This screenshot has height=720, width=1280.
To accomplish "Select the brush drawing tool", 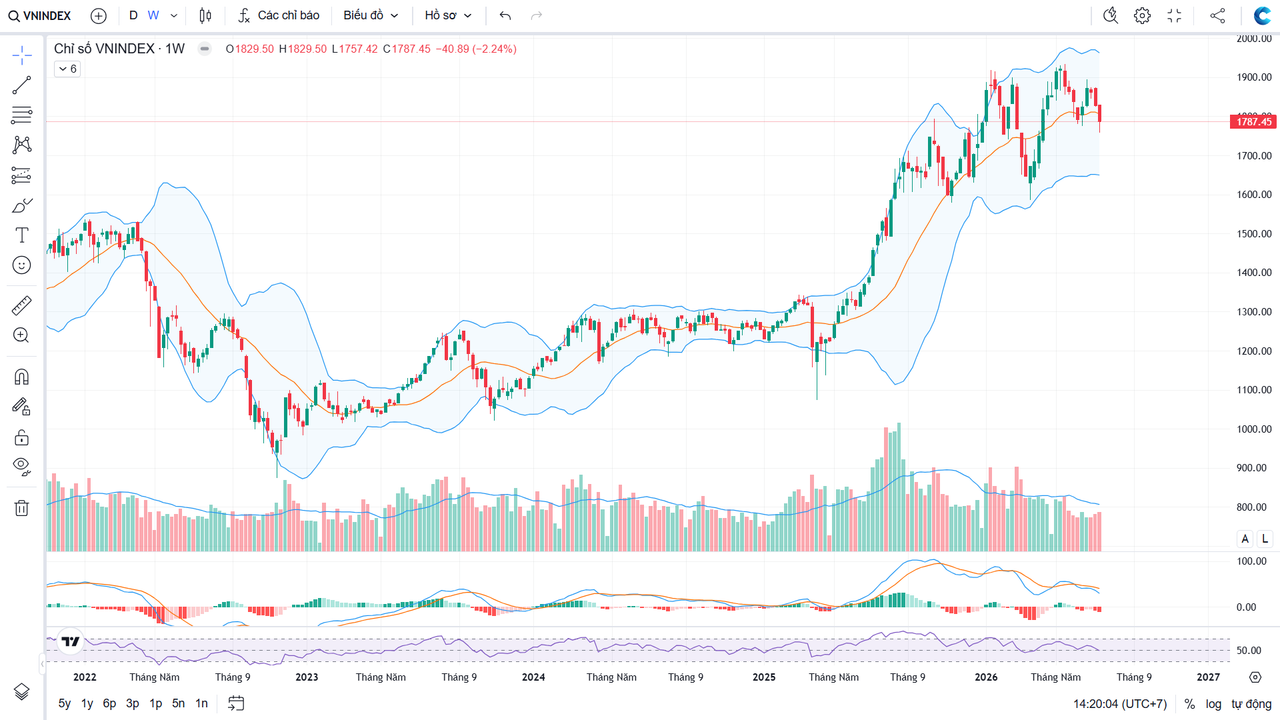I will click(21, 205).
